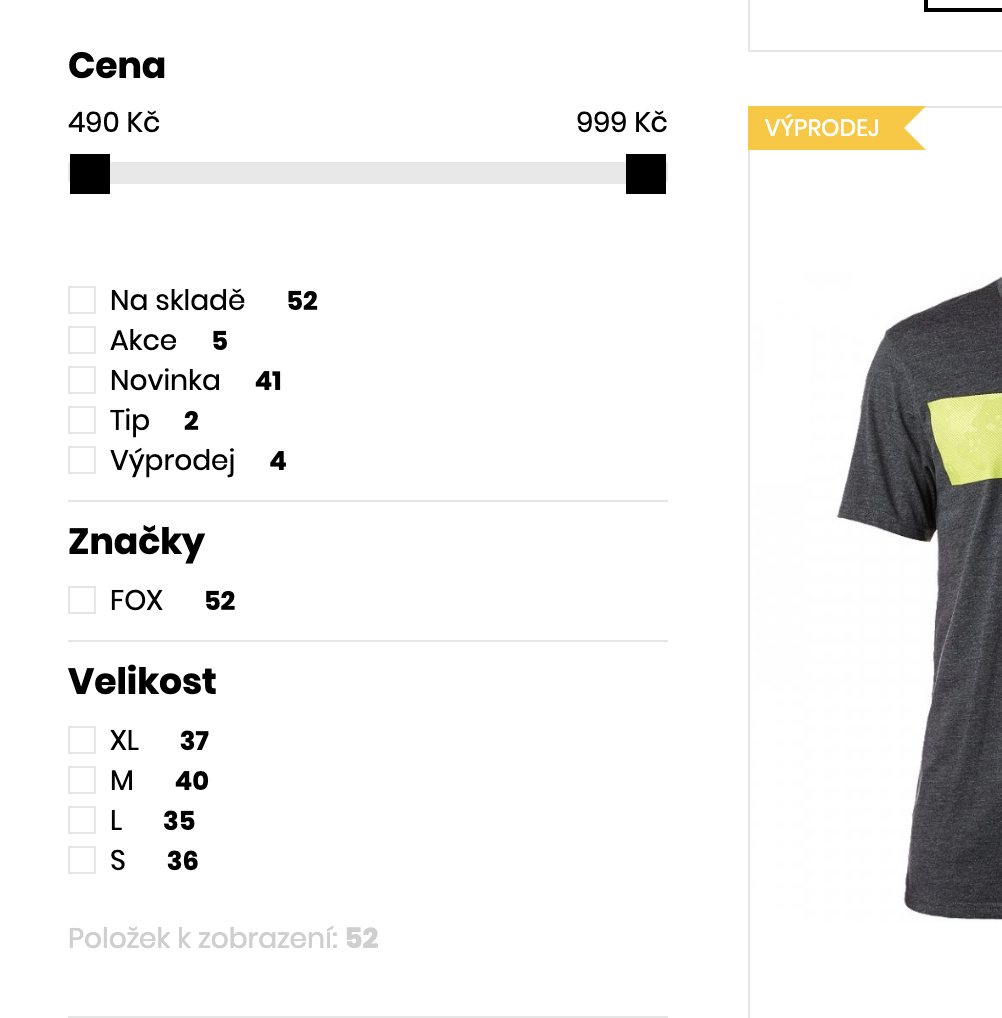Click the maximum price slider handle
This screenshot has width=1002, height=1018.
click(645, 173)
